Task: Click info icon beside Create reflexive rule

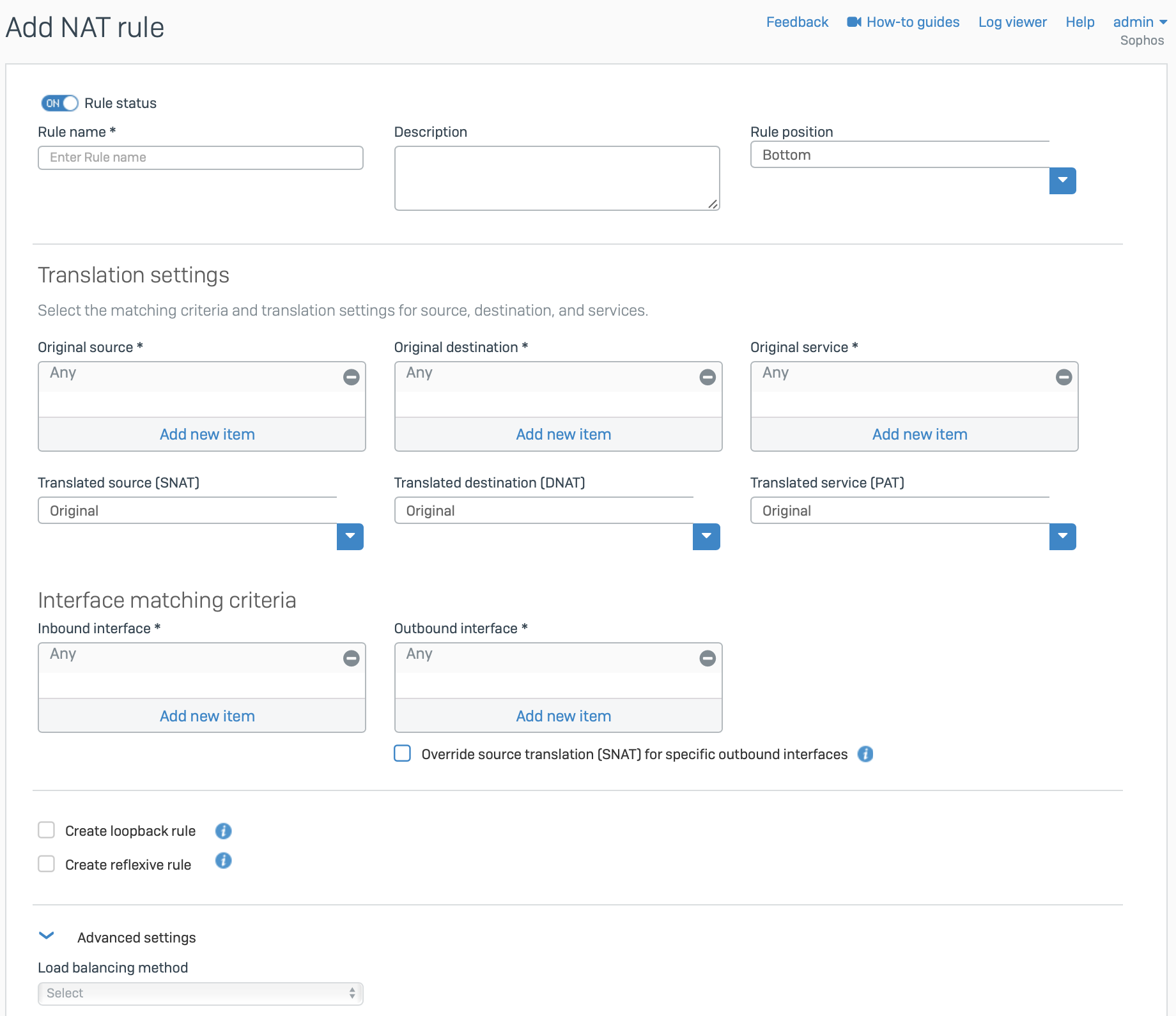Action: [223, 861]
